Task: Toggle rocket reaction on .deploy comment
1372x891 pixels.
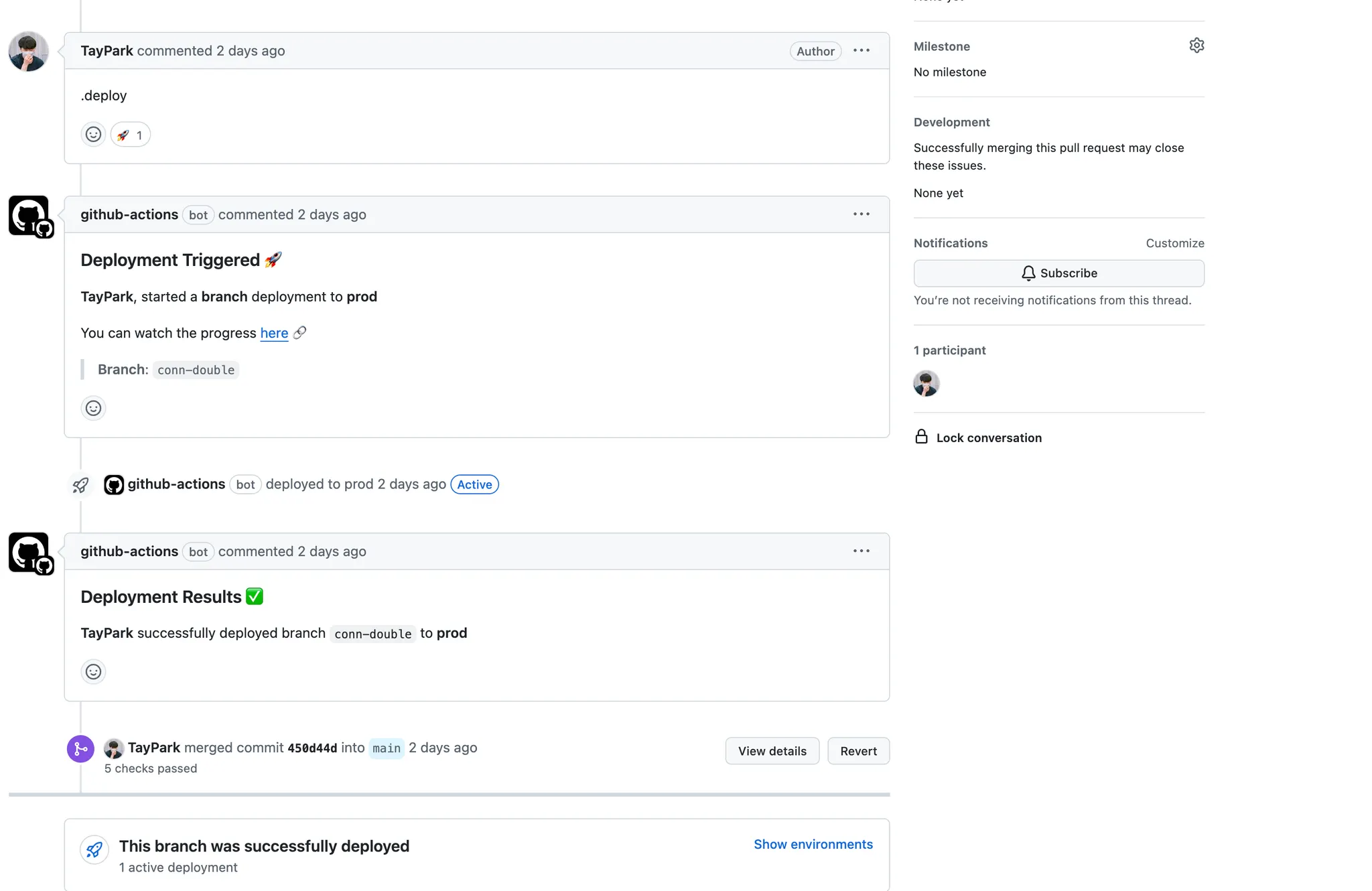Action: pyautogui.click(x=131, y=135)
